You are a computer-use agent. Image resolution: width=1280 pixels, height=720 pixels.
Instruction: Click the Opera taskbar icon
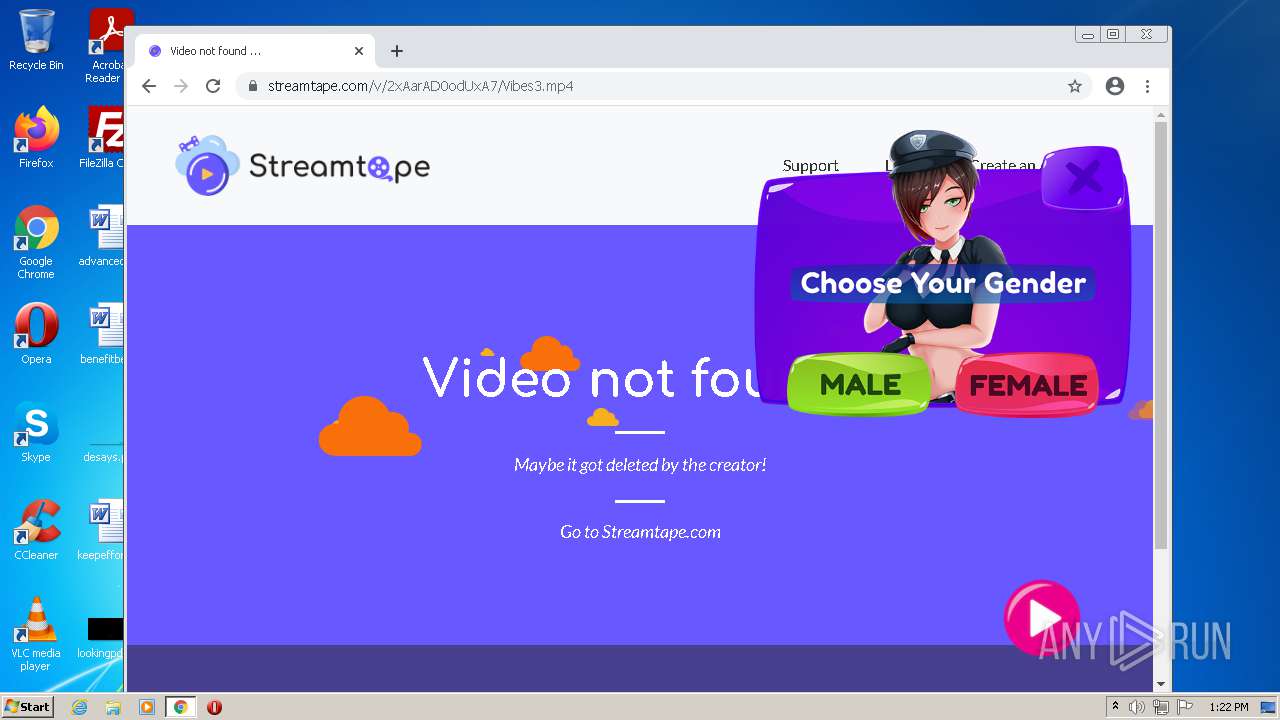coord(214,707)
